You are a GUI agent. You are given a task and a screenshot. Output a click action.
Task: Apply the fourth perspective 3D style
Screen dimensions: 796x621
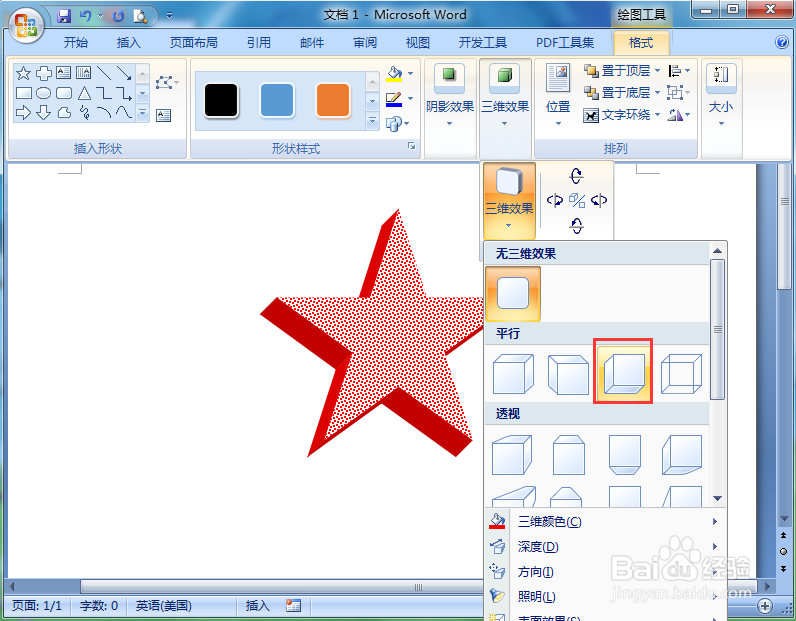pos(682,455)
